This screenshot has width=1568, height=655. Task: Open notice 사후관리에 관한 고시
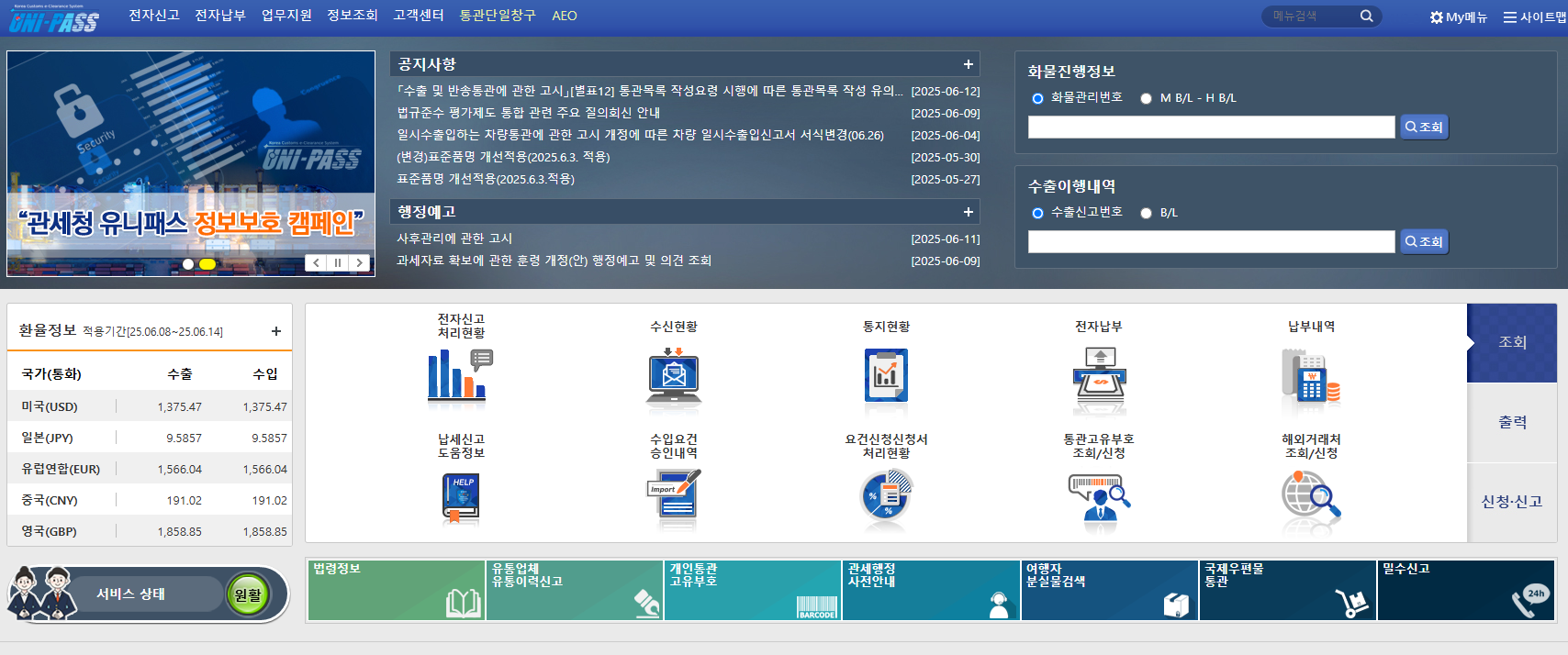[x=454, y=239]
